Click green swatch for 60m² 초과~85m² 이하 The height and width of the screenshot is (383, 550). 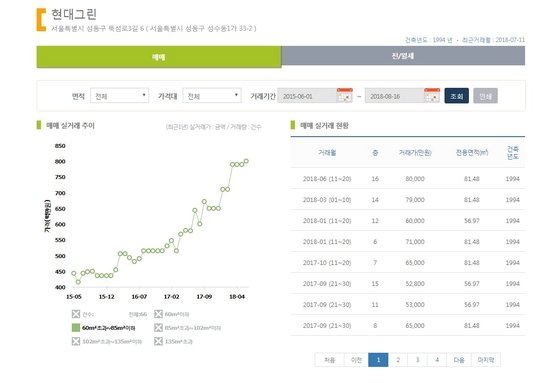(76, 328)
